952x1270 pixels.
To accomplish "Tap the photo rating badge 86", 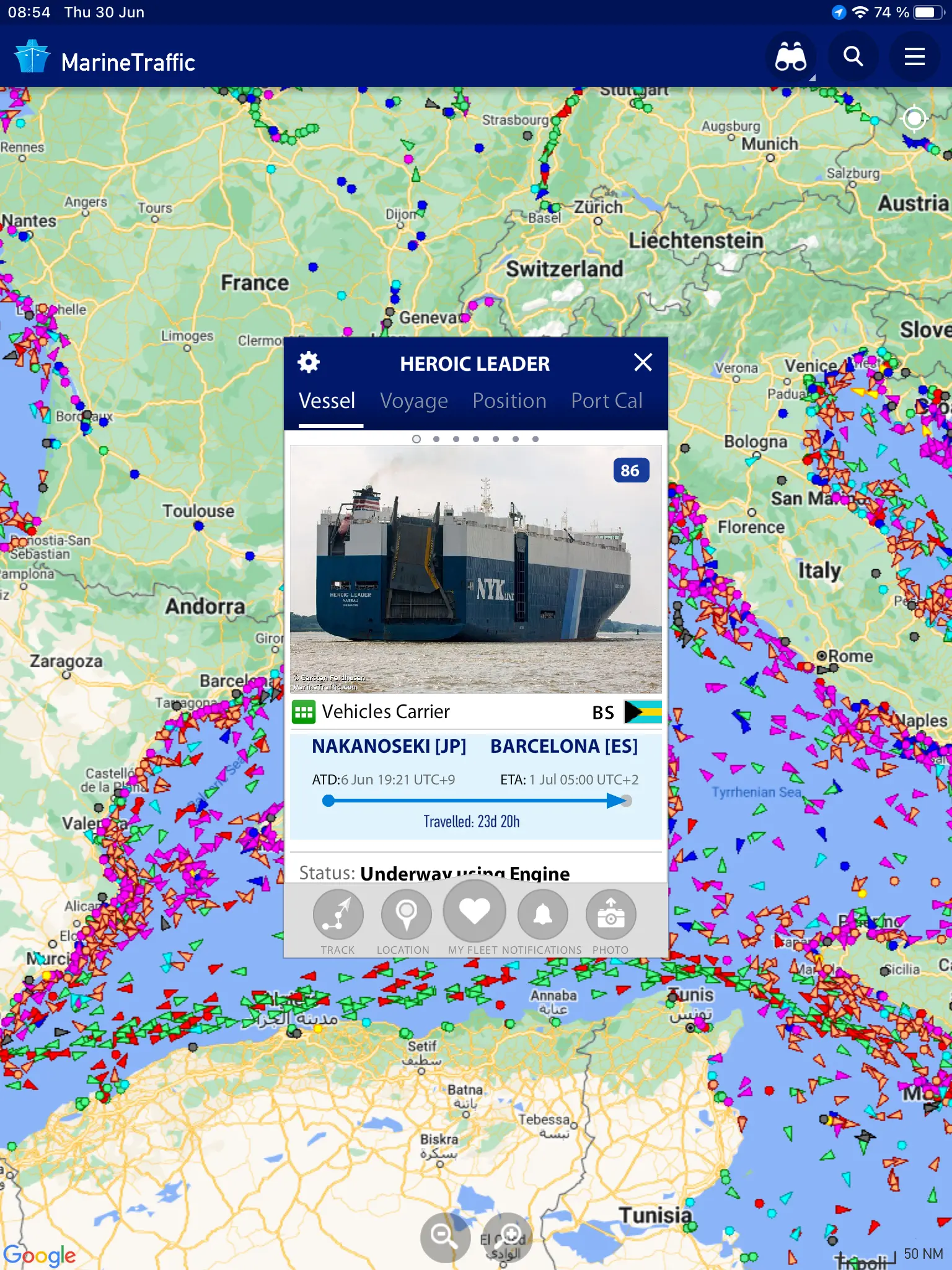I will click(x=630, y=471).
